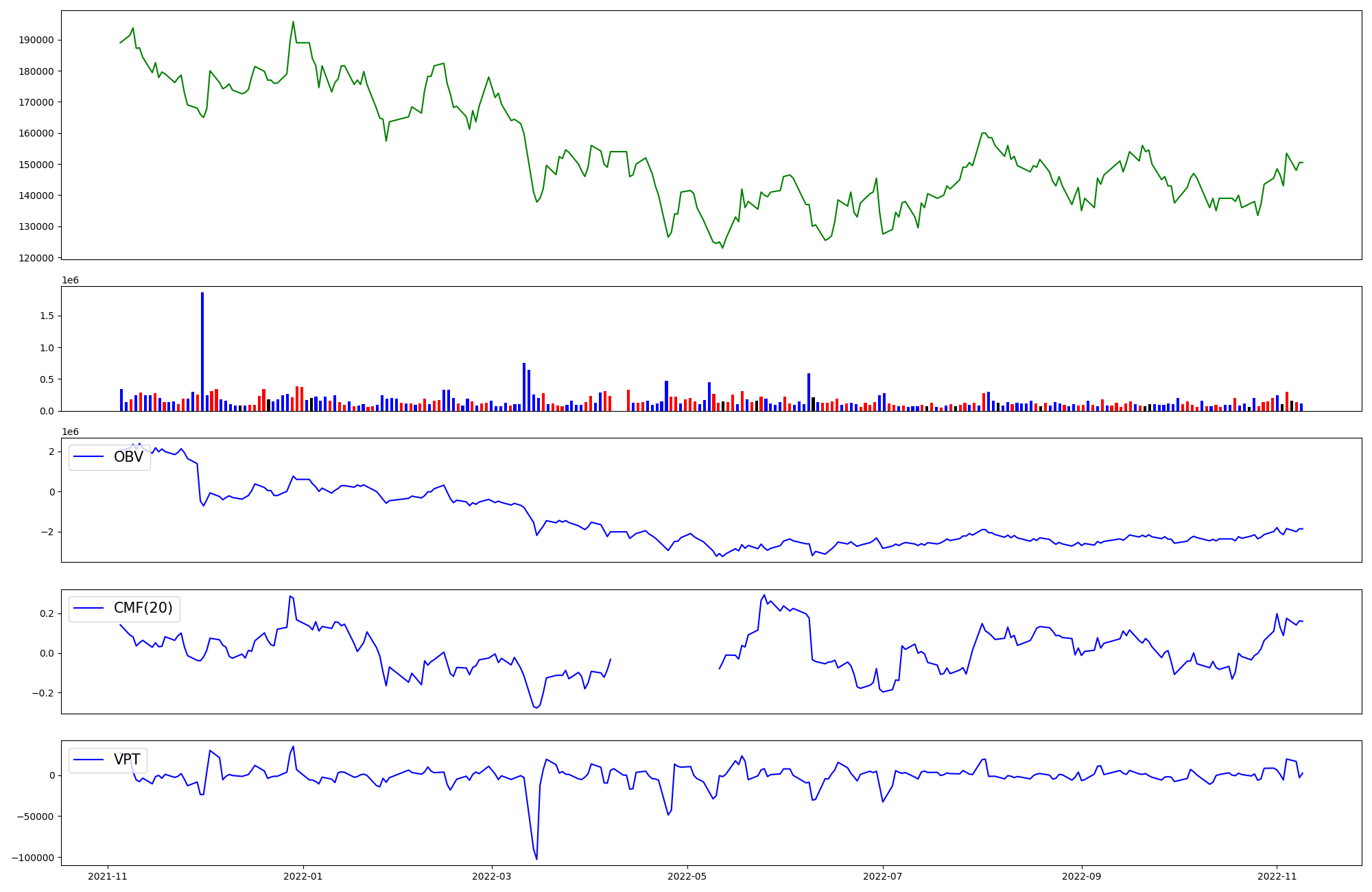Click the 2022-05 x-axis date label
Screen dimensions: 1372x892
pyautogui.click(x=687, y=876)
